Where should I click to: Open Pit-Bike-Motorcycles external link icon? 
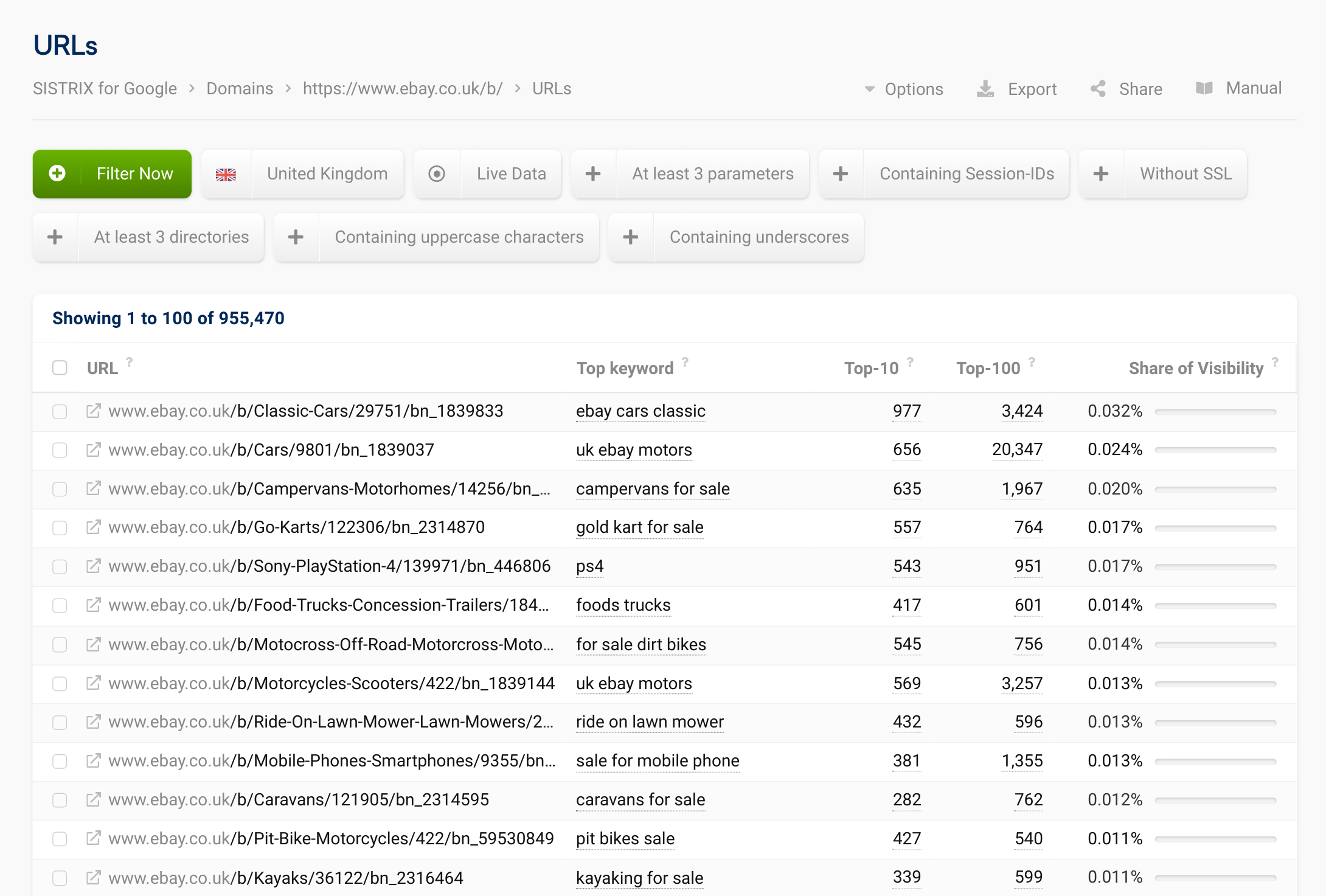[x=93, y=838]
